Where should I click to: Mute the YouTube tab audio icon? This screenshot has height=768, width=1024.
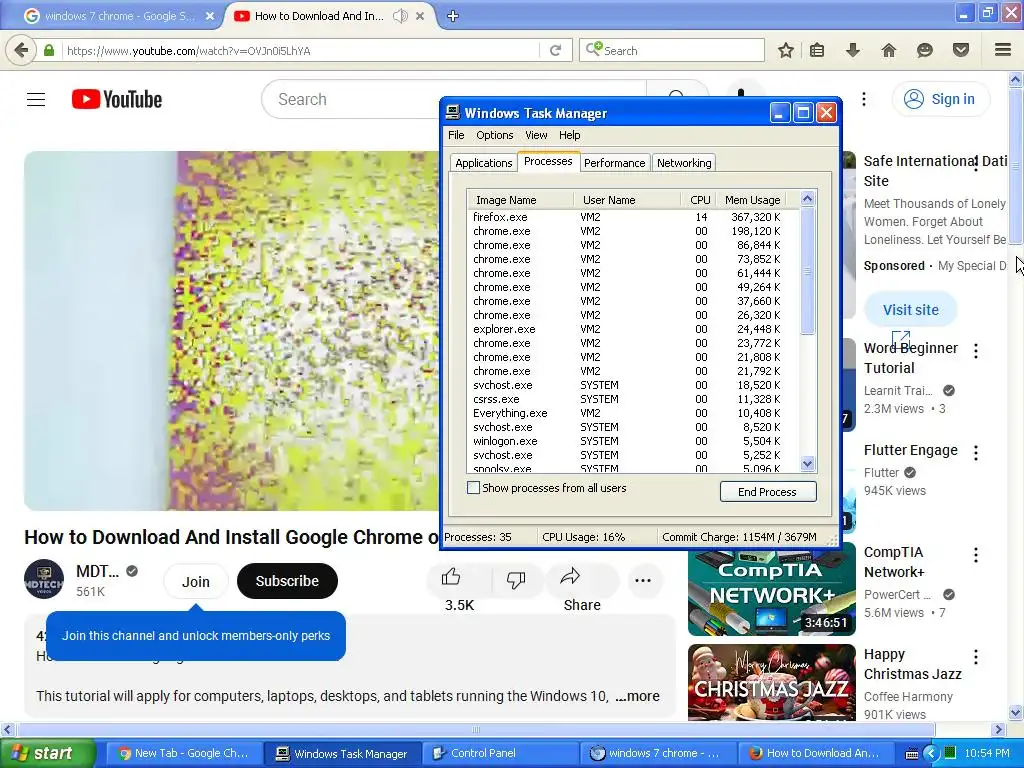400,16
